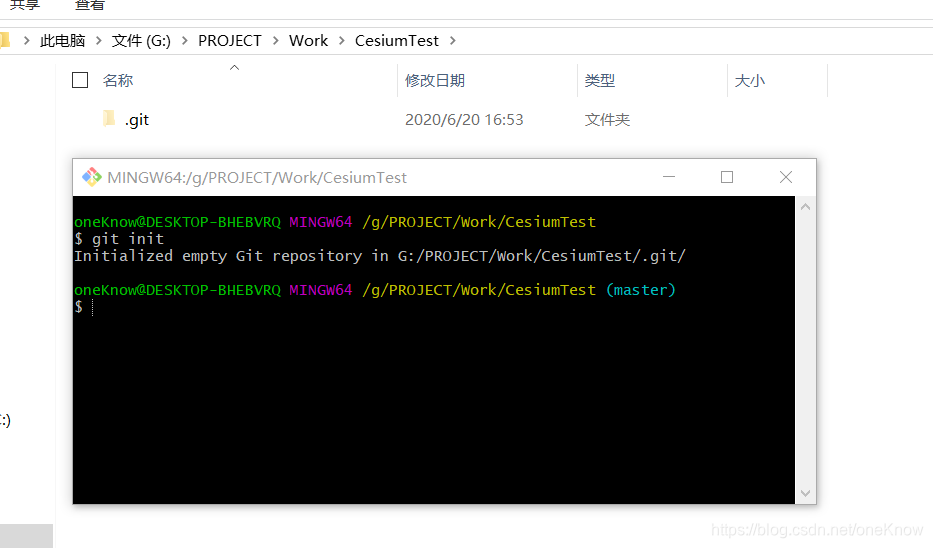
Task: Toggle the select-all checkbox beside 名称
Action: [80, 80]
